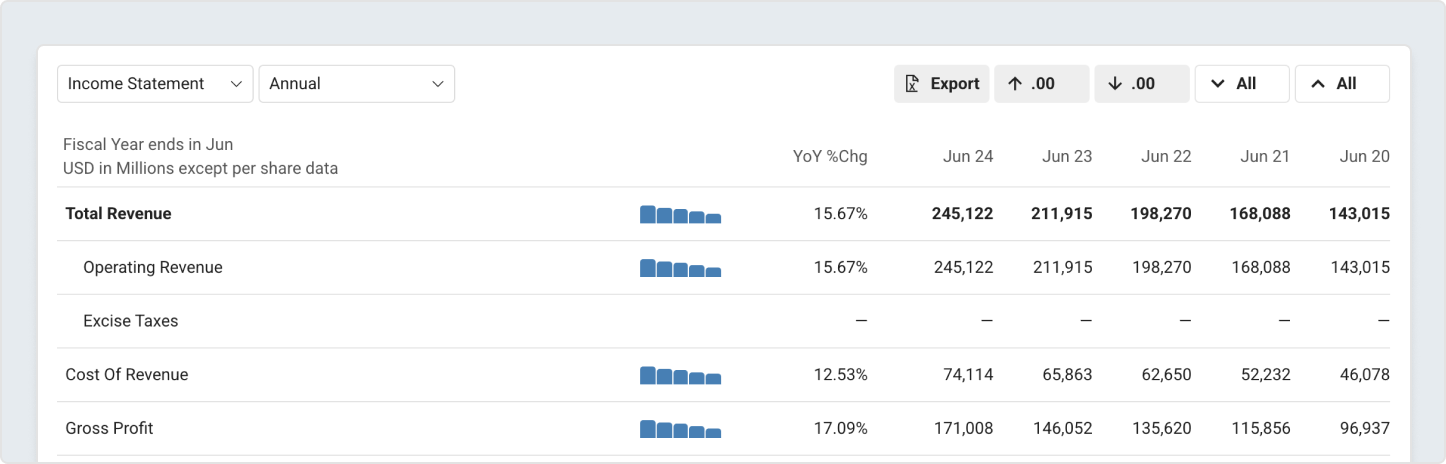
Task: Click the Cost Of Revenue sparkline
Action: pyautogui.click(x=680, y=375)
